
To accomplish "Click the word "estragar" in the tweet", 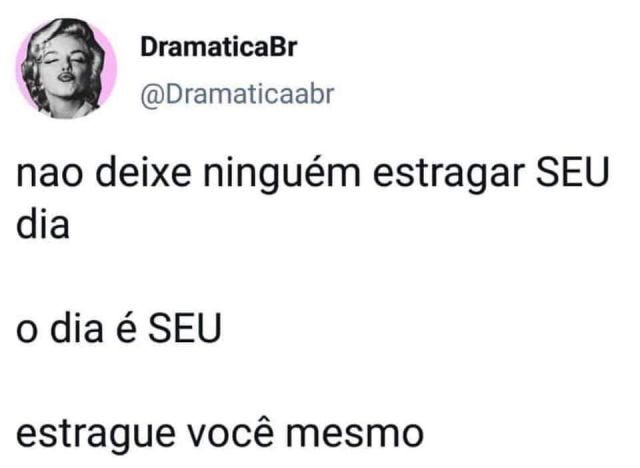I will (x=448, y=173).
